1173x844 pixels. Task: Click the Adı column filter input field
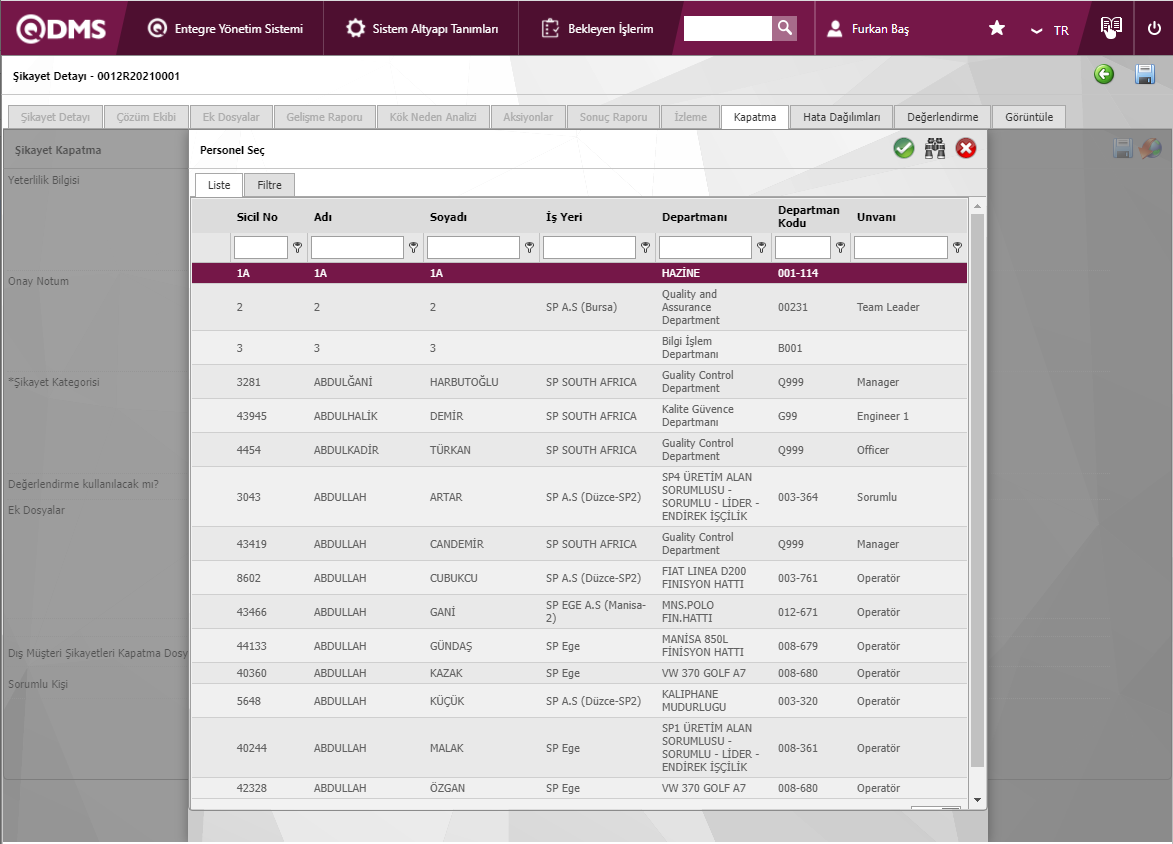[357, 247]
